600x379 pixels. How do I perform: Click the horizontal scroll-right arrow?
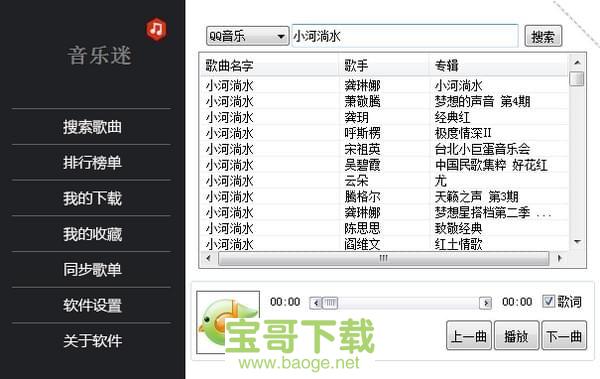click(x=560, y=258)
